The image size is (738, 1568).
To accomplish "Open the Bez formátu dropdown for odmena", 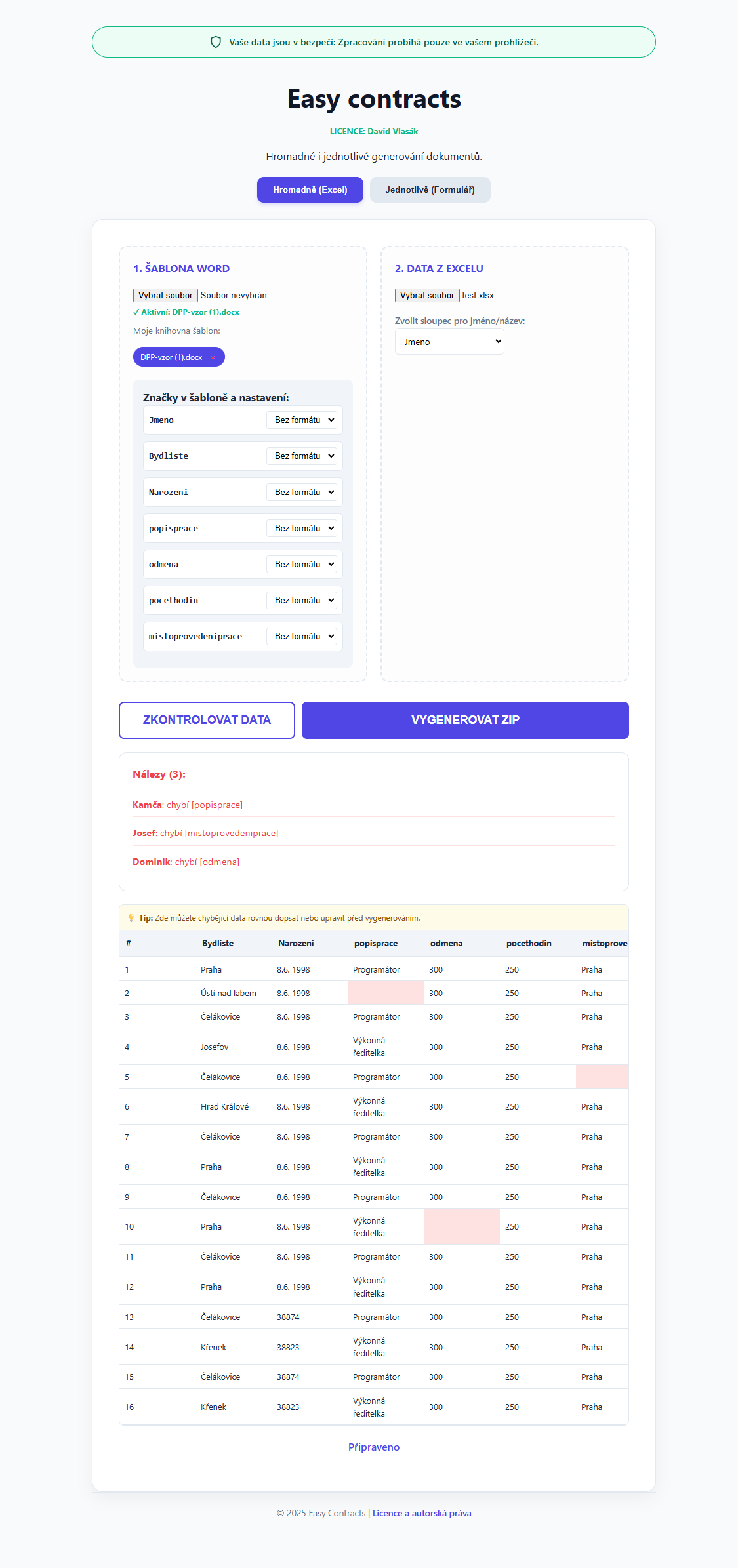I will [302, 564].
